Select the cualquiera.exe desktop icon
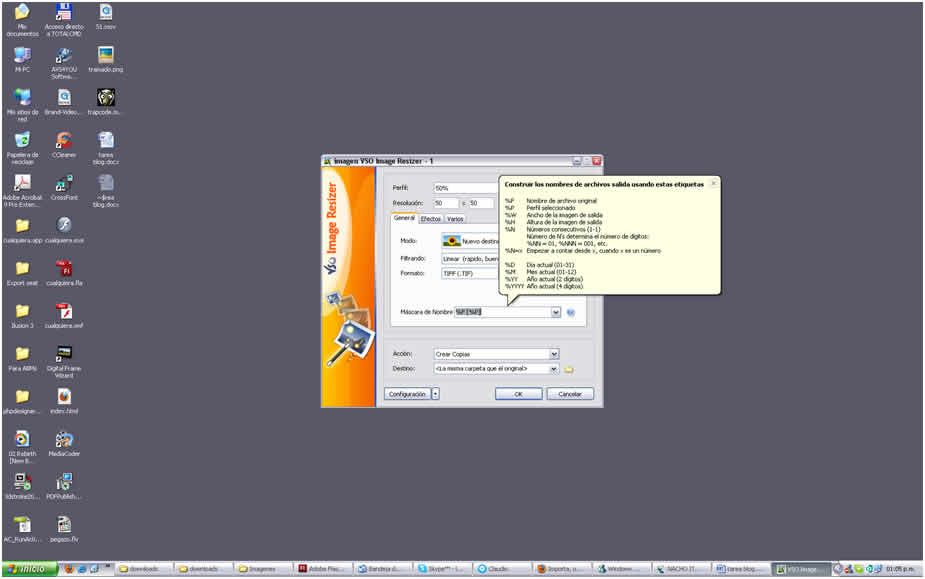The height and width of the screenshot is (579, 925). click(64, 230)
